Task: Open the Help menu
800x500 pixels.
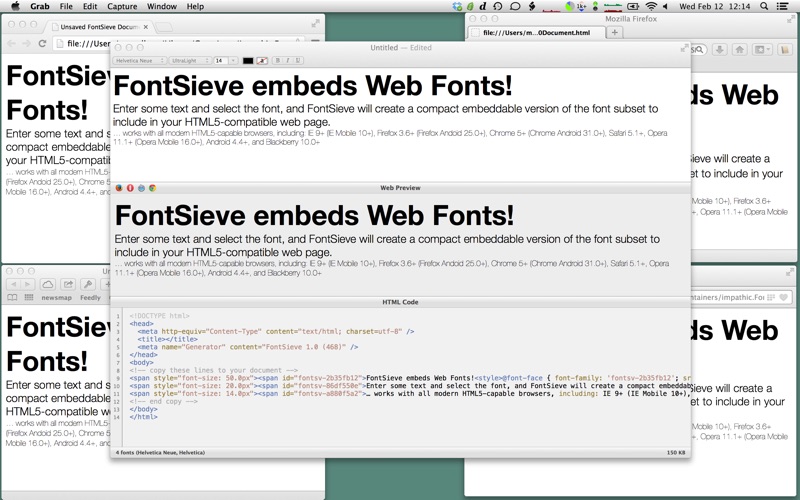Action: tap(195, 6)
